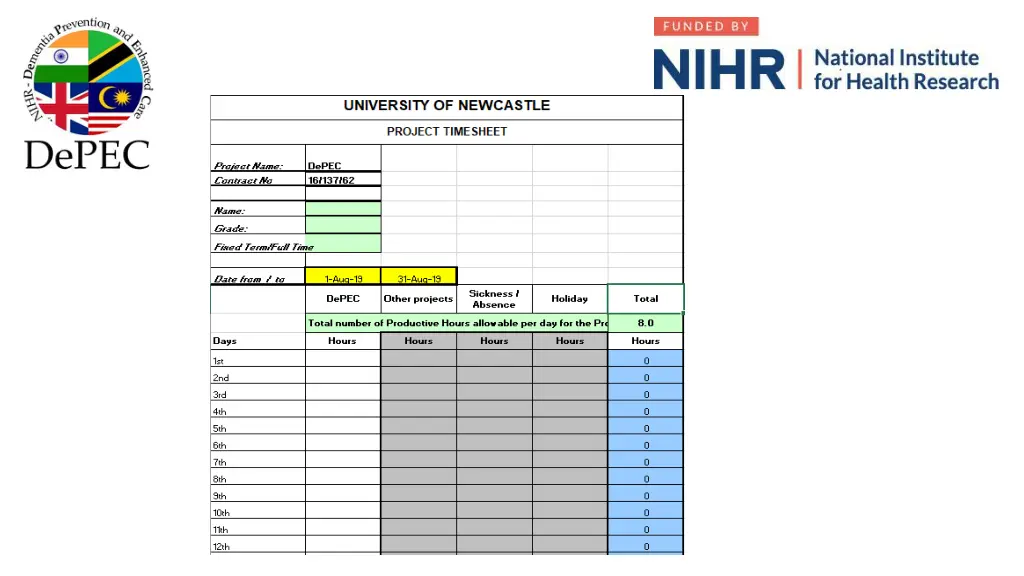Select the 10th day row label
This screenshot has height=576, width=1024.
point(221,513)
